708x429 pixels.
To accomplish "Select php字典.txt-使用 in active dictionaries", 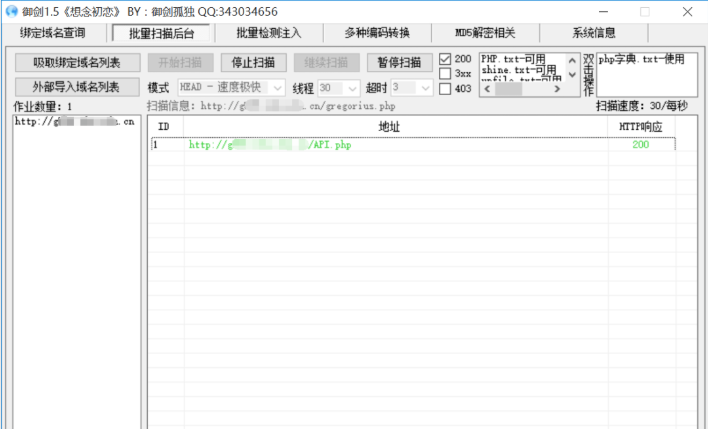I will (x=641, y=59).
